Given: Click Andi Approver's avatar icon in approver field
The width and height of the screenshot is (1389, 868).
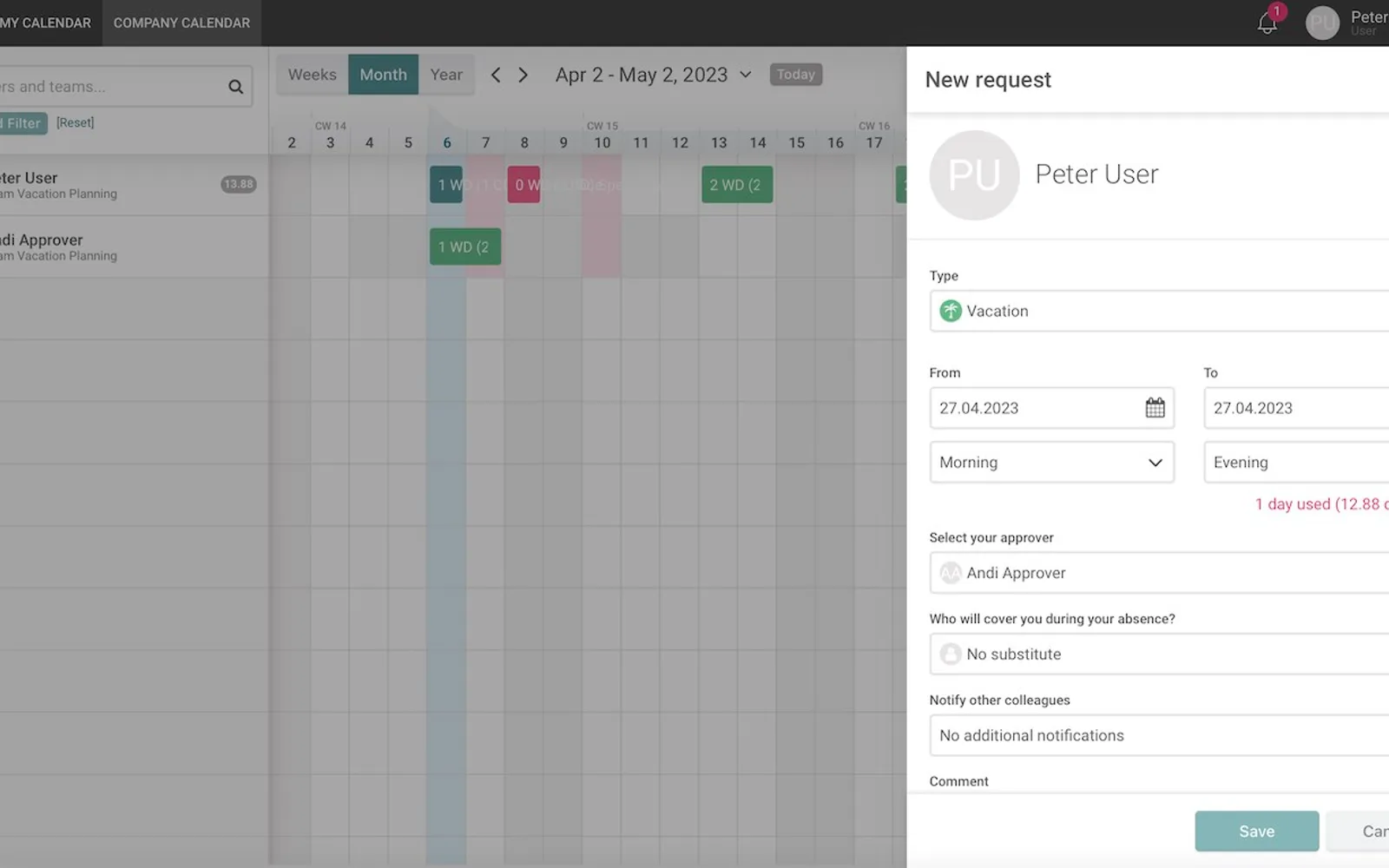Looking at the screenshot, I should (951, 573).
